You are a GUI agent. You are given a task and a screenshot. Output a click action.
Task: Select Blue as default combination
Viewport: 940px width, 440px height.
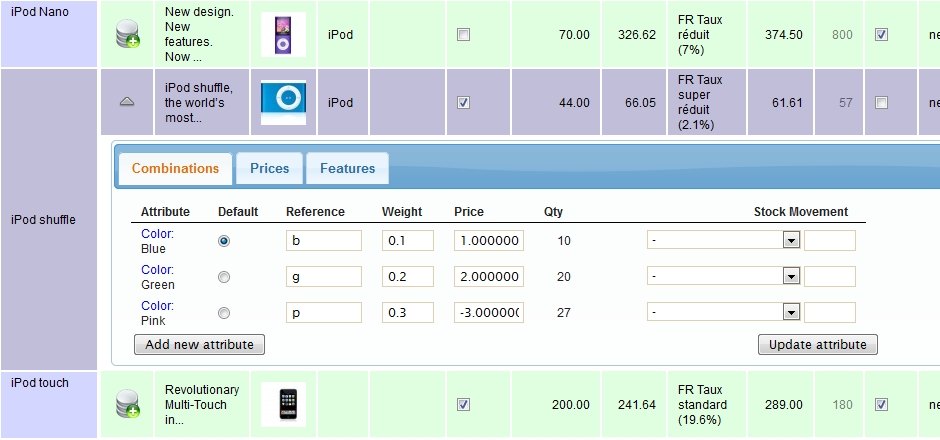click(224, 241)
